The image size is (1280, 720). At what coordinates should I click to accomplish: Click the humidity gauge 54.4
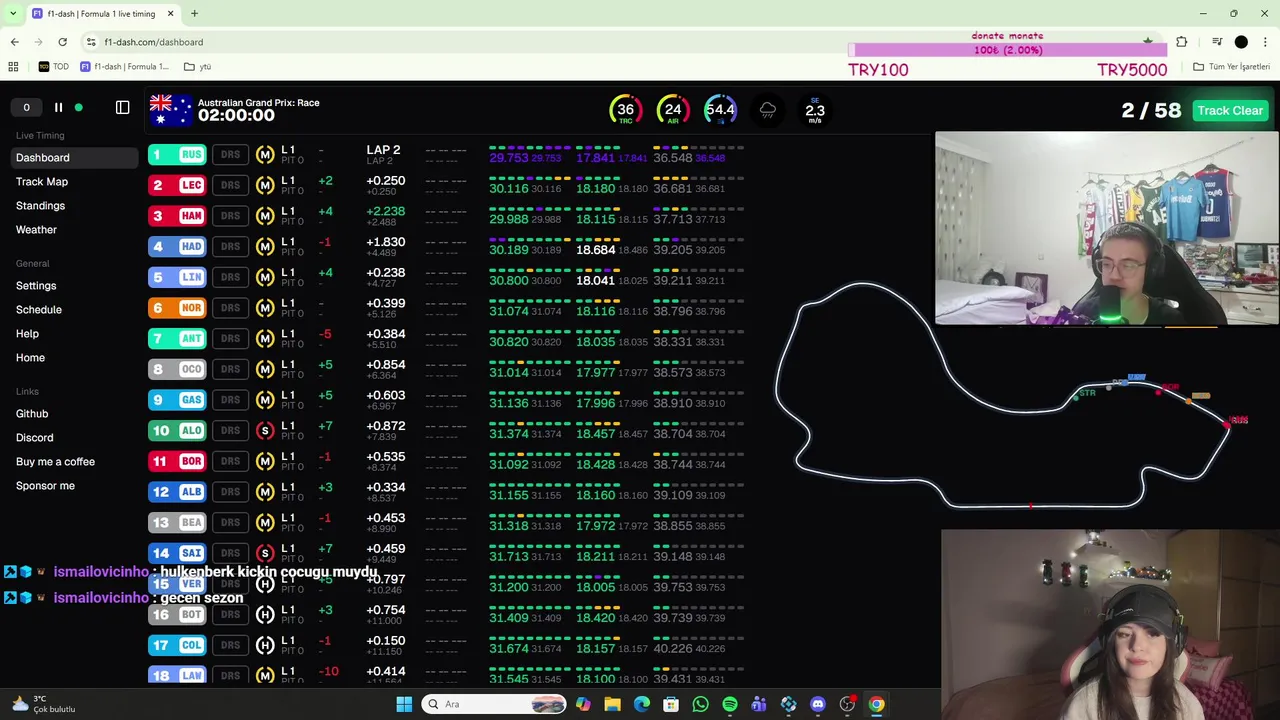720,110
